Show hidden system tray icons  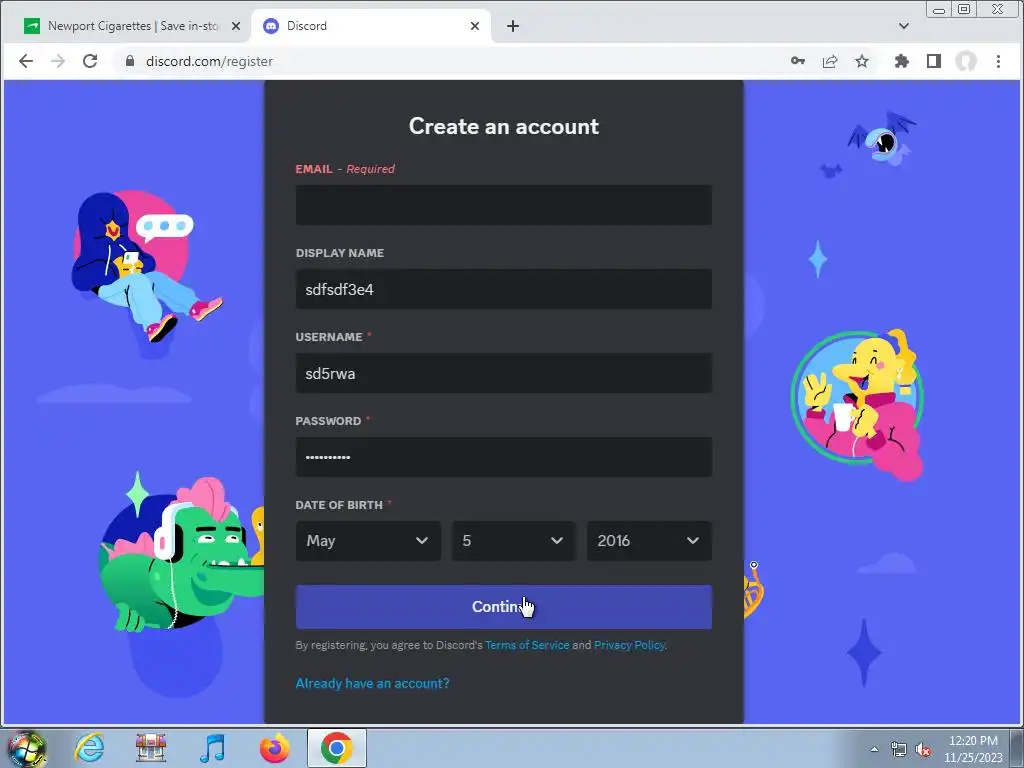(x=874, y=749)
